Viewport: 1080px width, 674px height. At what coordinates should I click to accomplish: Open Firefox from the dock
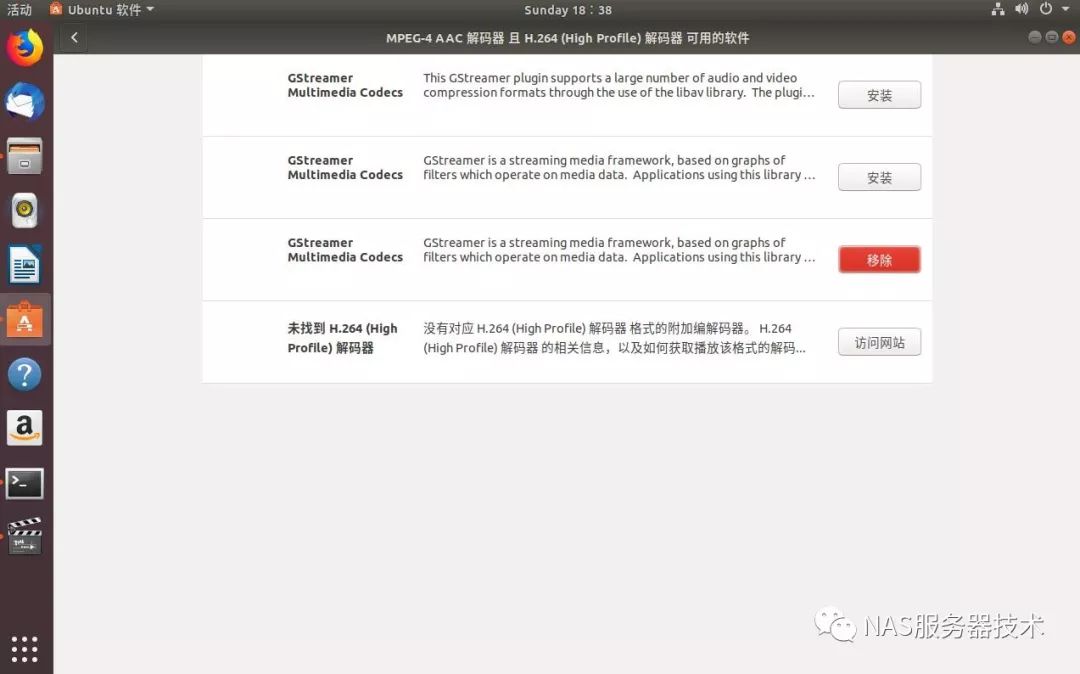click(x=25, y=48)
